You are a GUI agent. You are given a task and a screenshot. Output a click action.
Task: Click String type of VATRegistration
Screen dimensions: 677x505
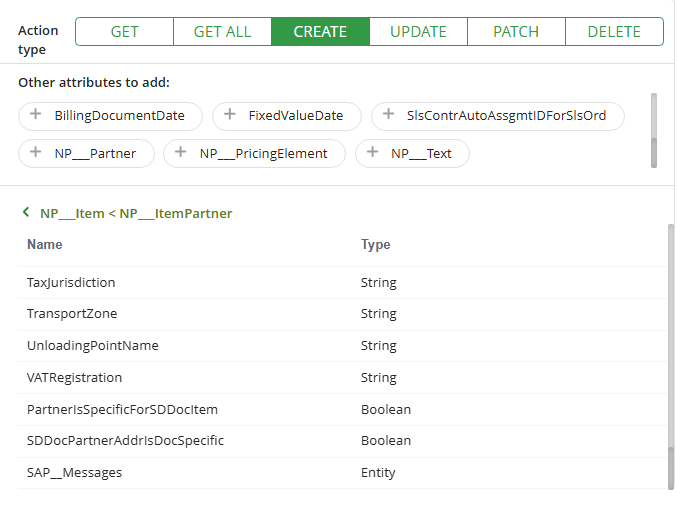click(379, 378)
